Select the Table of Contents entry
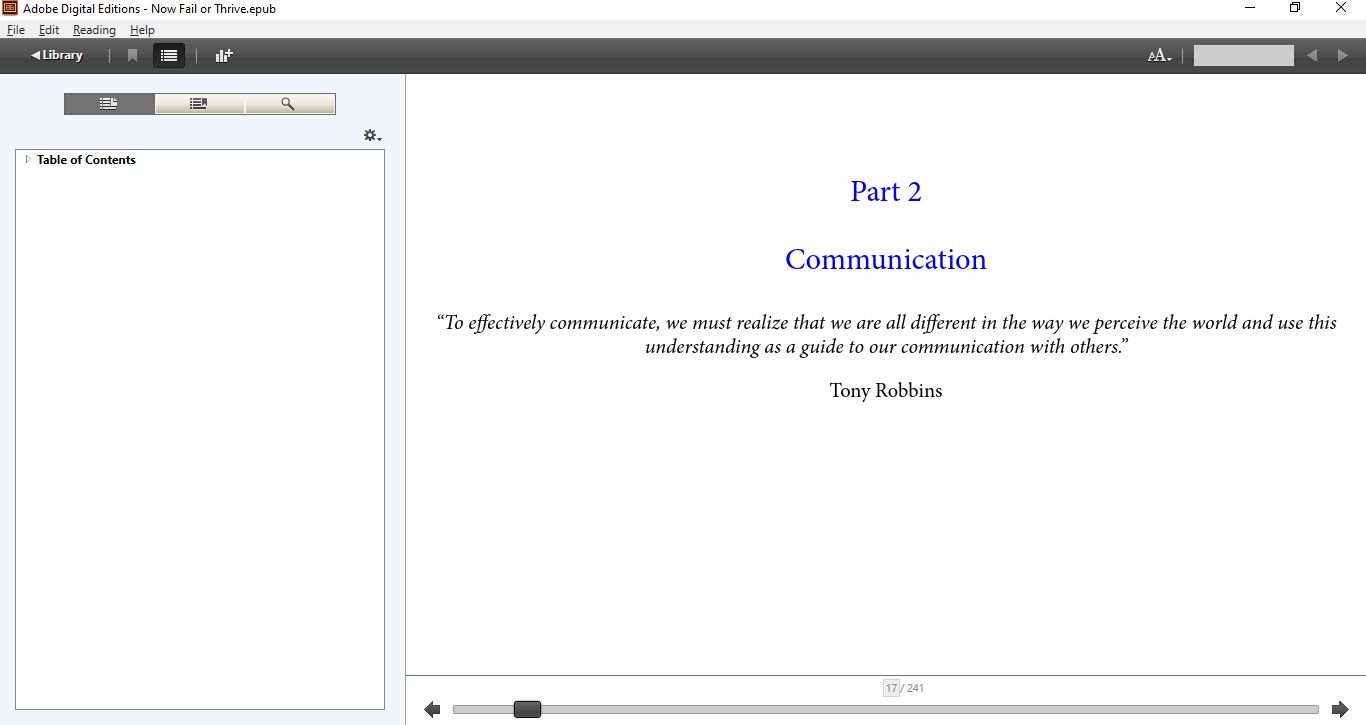This screenshot has width=1366, height=725. [x=86, y=160]
